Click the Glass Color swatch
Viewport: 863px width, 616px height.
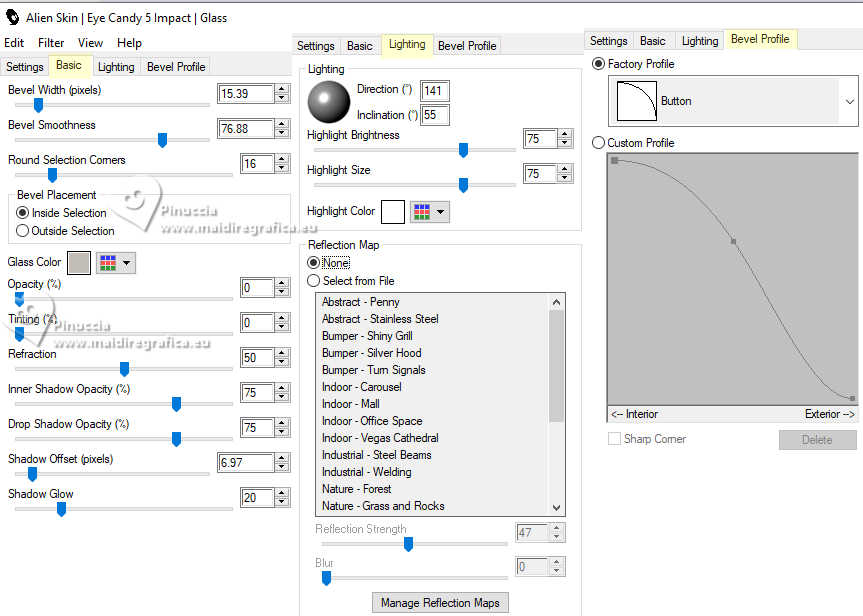(79, 263)
